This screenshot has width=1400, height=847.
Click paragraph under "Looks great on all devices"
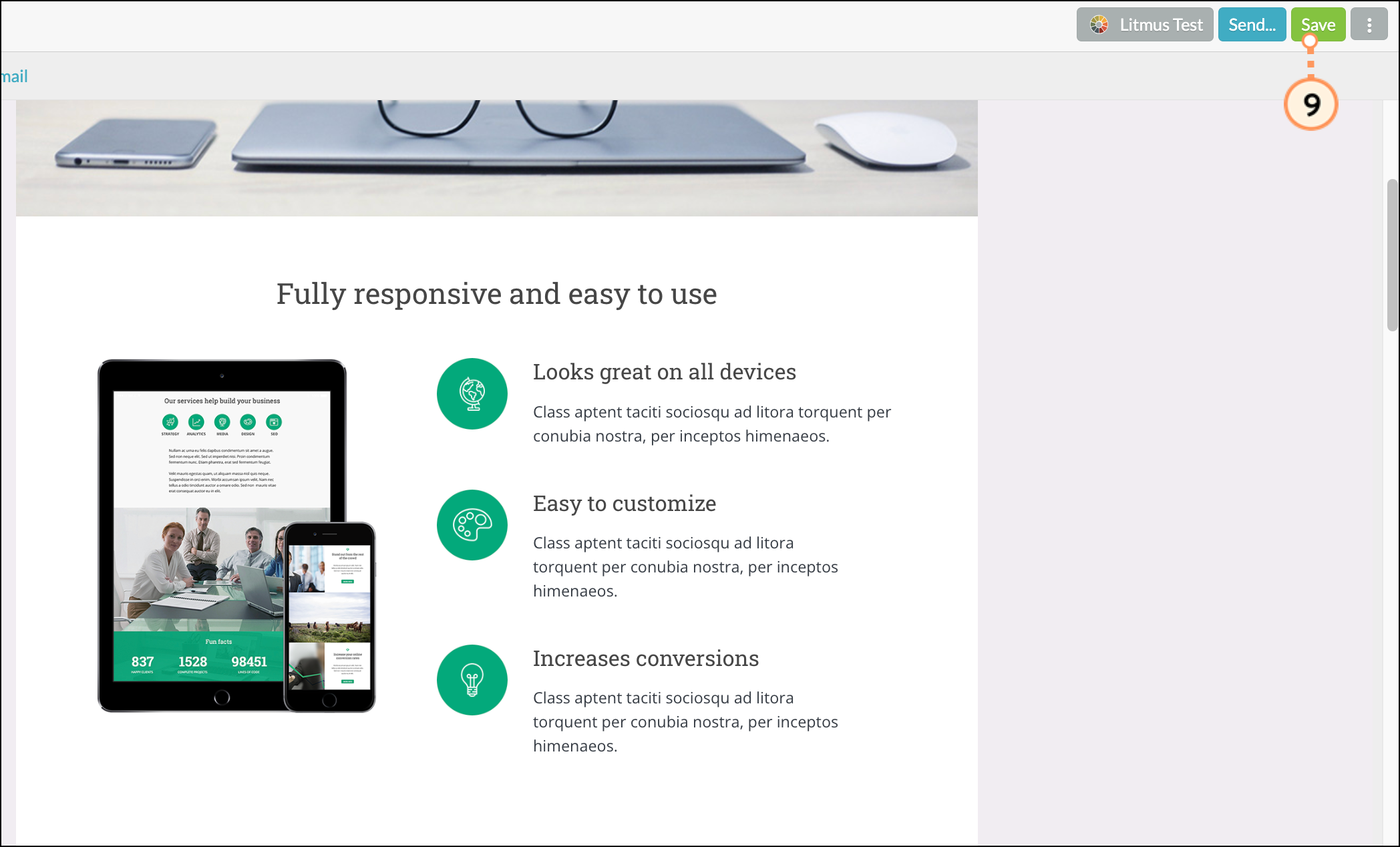(x=712, y=424)
